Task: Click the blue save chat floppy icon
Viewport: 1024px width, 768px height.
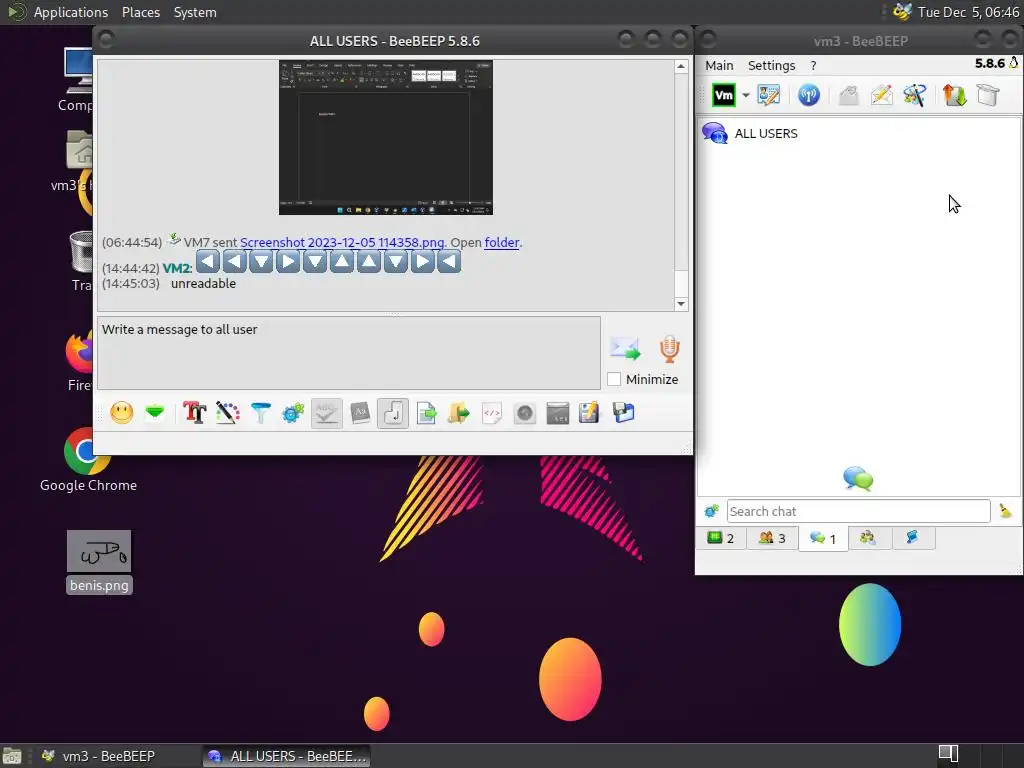Action: tap(623, 413)
